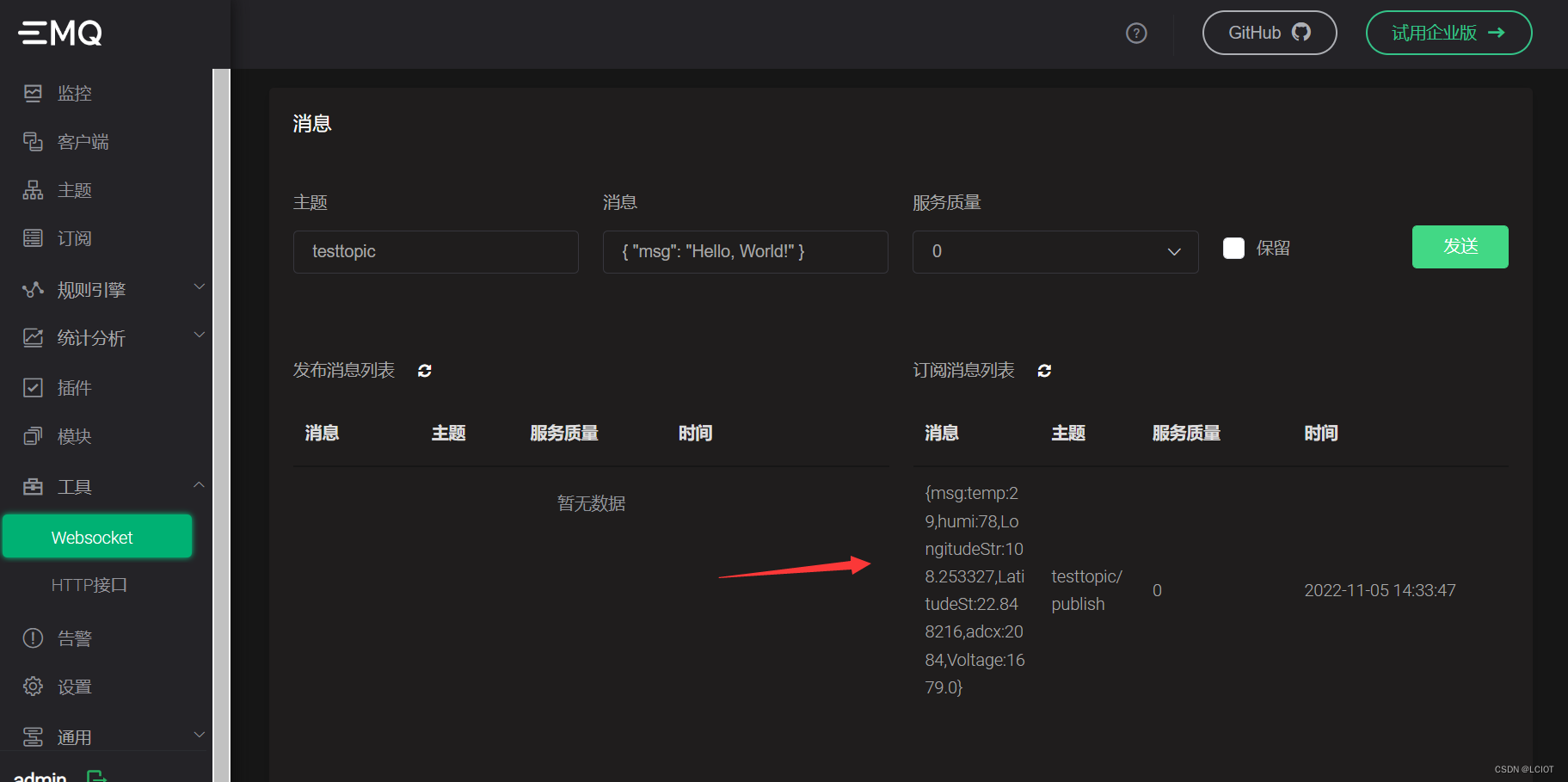Click the 工具 toolbox icon
Viewport: 1568px width, 782px height.
[33, 487]
